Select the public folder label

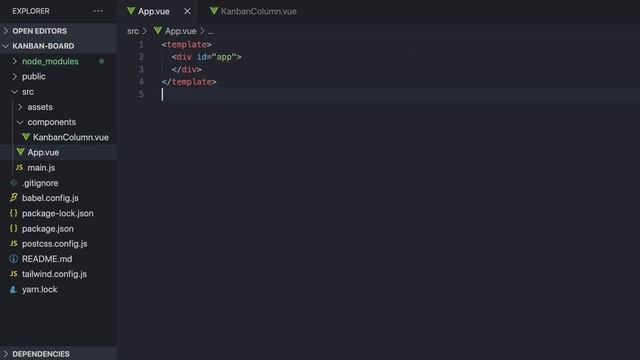33,76
